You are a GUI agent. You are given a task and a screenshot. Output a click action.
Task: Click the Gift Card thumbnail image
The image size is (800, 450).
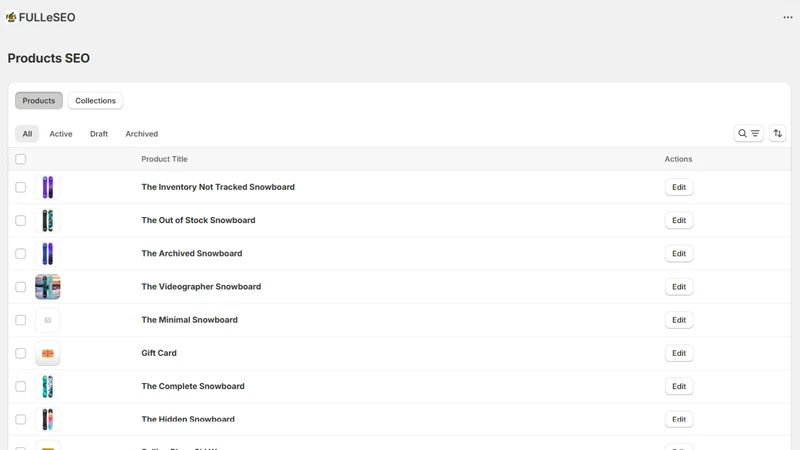47,353
